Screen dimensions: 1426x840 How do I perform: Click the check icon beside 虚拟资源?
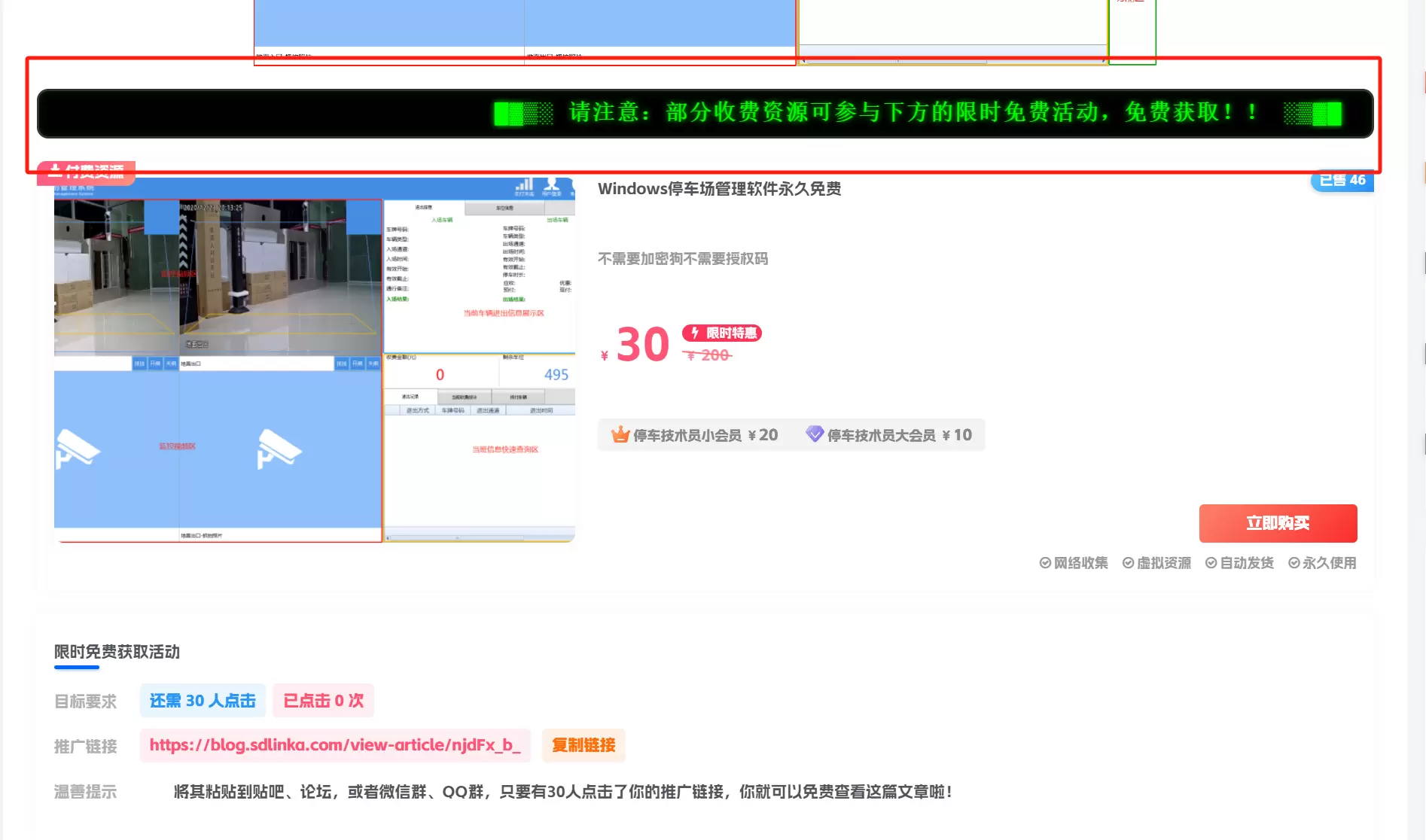1128,563
